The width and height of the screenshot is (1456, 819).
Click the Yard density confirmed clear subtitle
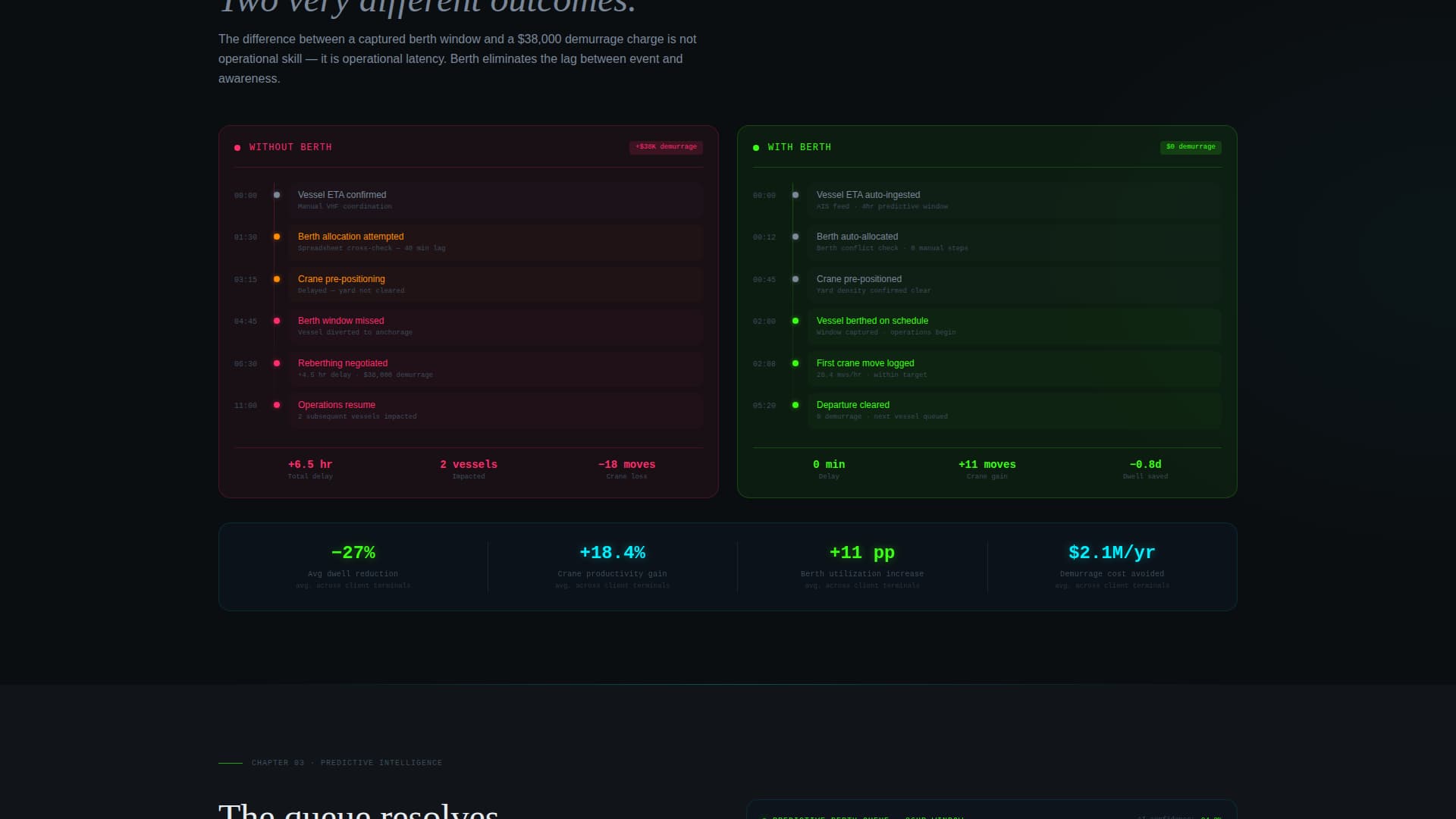click(874, 291)
